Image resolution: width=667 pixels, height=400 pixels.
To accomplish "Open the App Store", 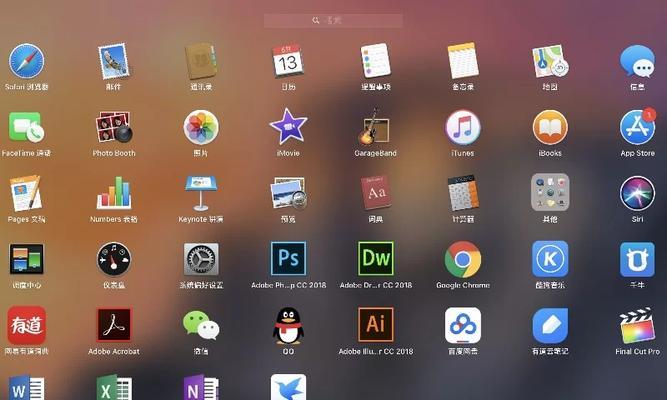I will click(x=637, y=127).
